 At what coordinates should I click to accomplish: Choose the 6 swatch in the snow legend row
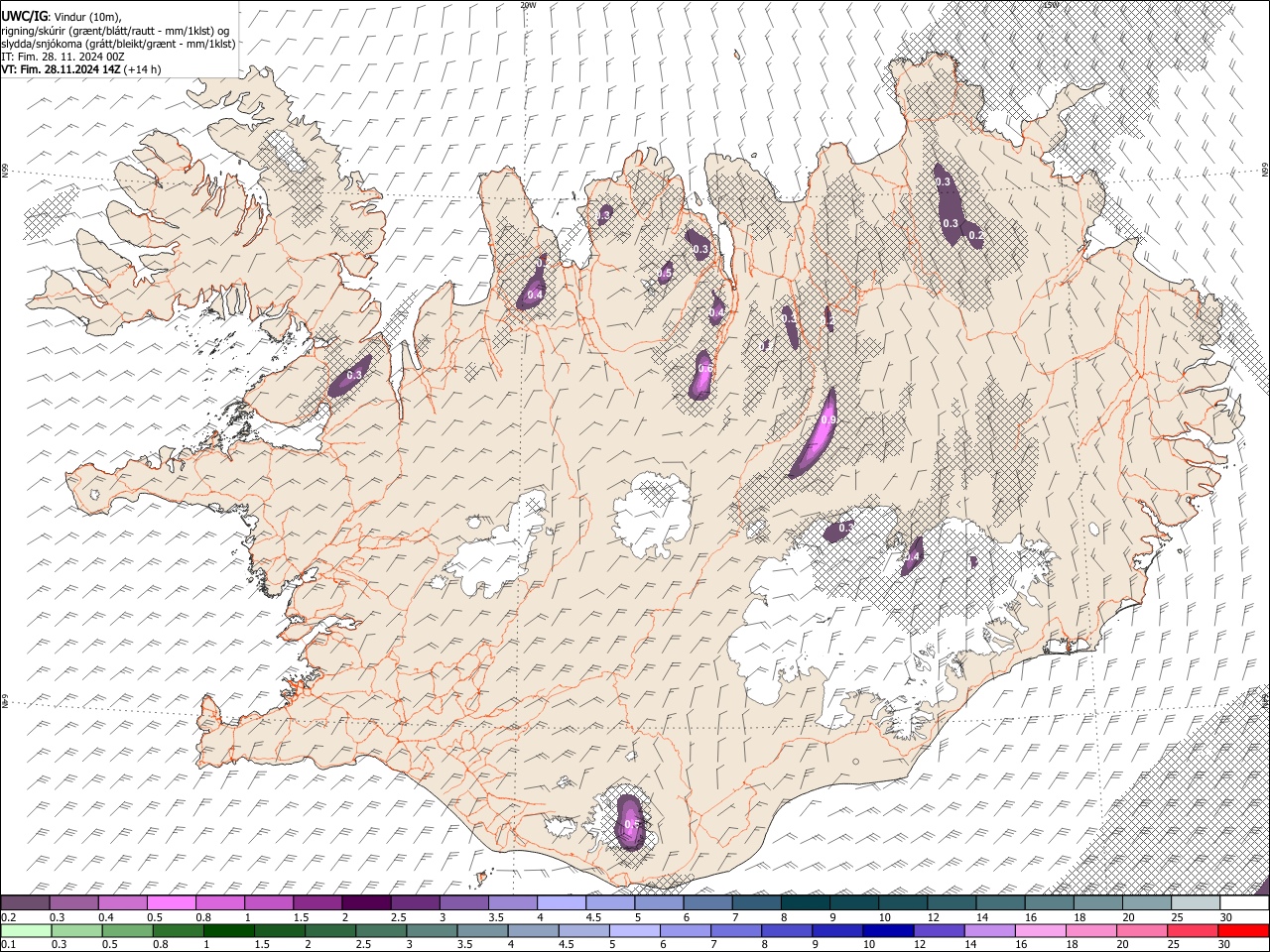pyautogui.click(x=707, y=903)
